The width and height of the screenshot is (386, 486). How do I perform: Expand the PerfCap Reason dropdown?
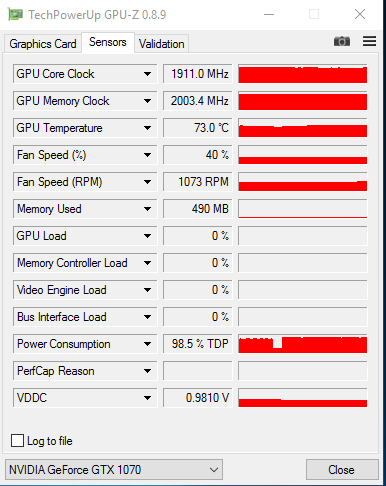click(x=147, y=371)
